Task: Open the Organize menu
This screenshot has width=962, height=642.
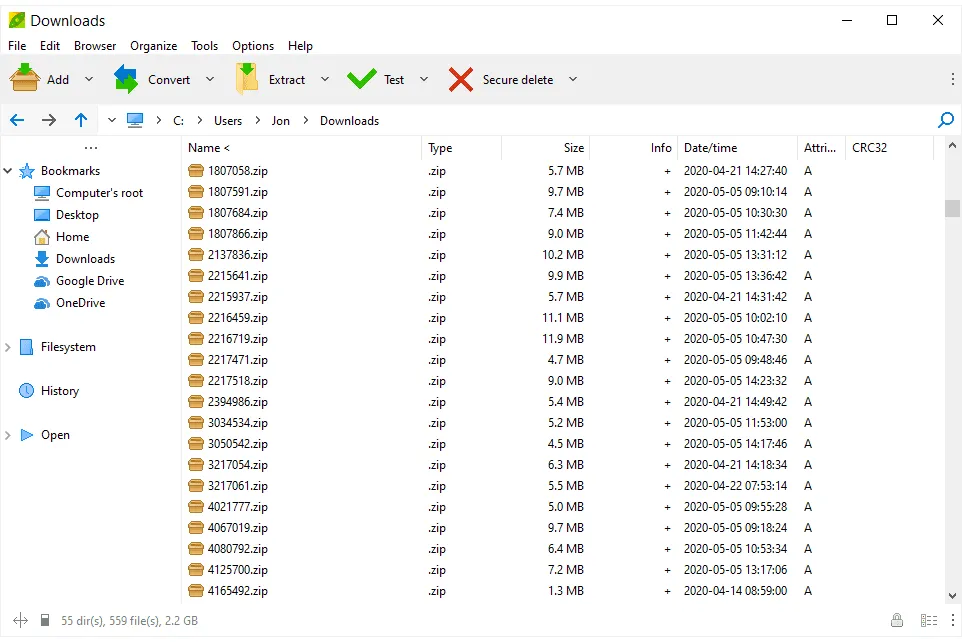Action: (x=153, y=45)
